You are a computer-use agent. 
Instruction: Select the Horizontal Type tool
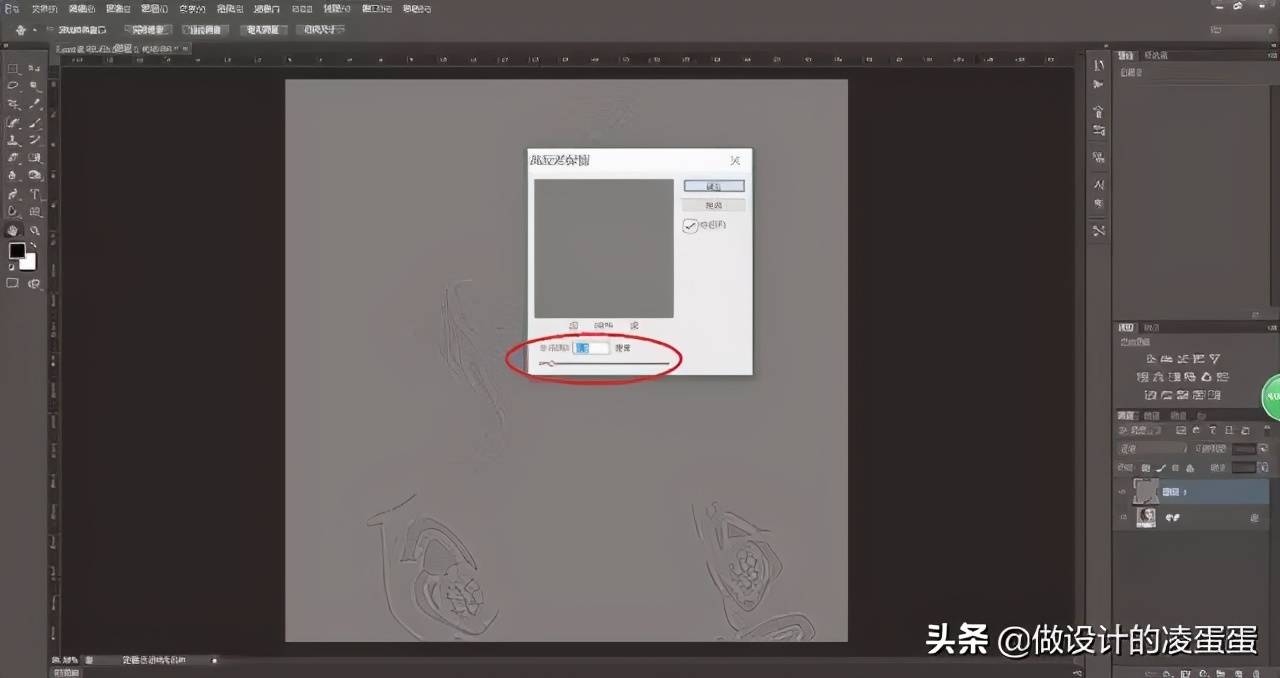pyautogui.click(x=35, y=194)
